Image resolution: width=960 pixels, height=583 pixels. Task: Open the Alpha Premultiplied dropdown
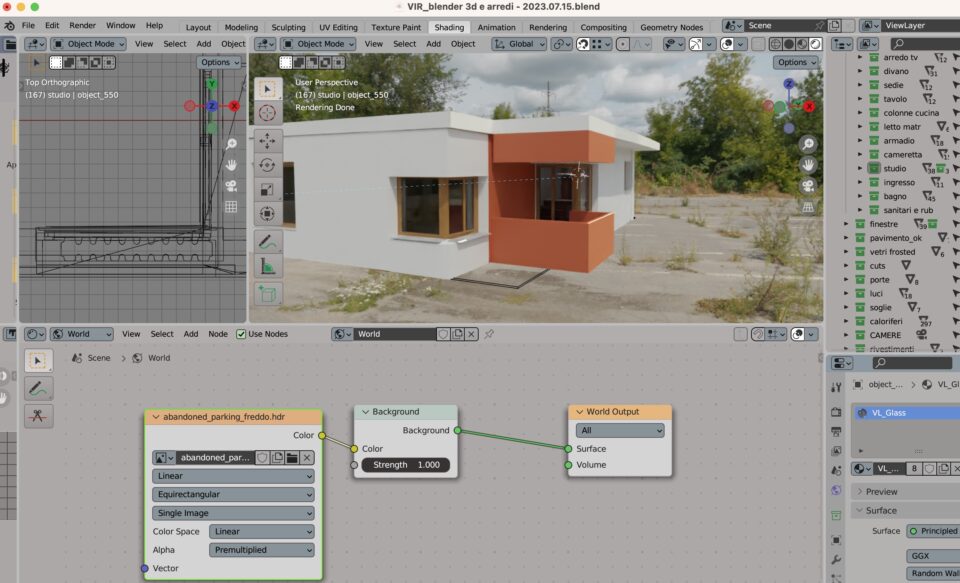pos(262,550)
